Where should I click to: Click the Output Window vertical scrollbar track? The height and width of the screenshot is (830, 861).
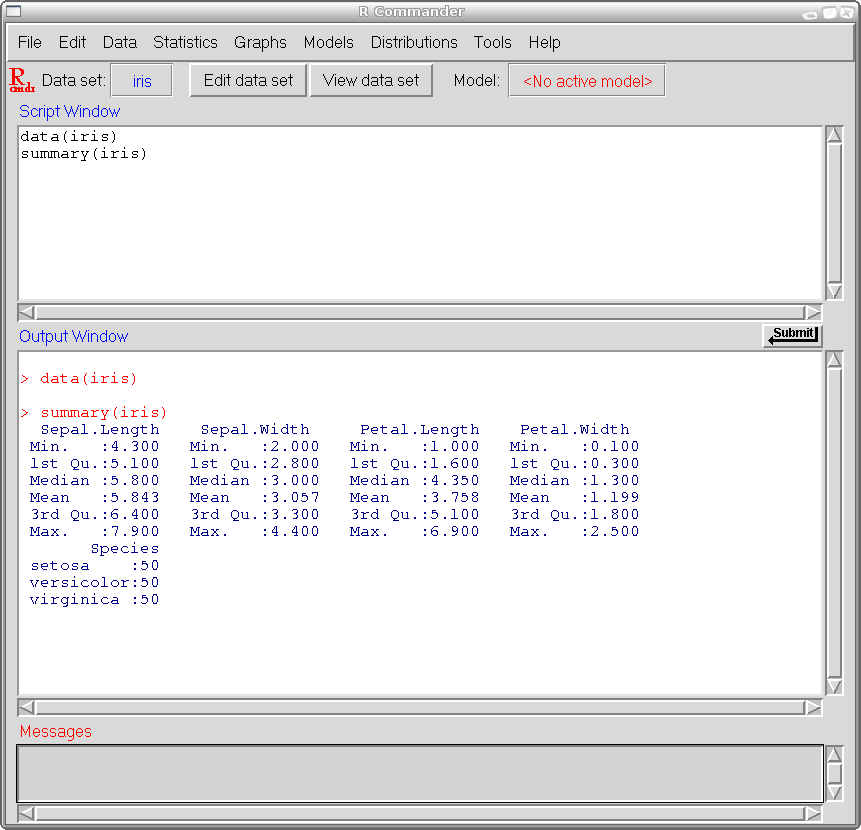click(834, 520)
